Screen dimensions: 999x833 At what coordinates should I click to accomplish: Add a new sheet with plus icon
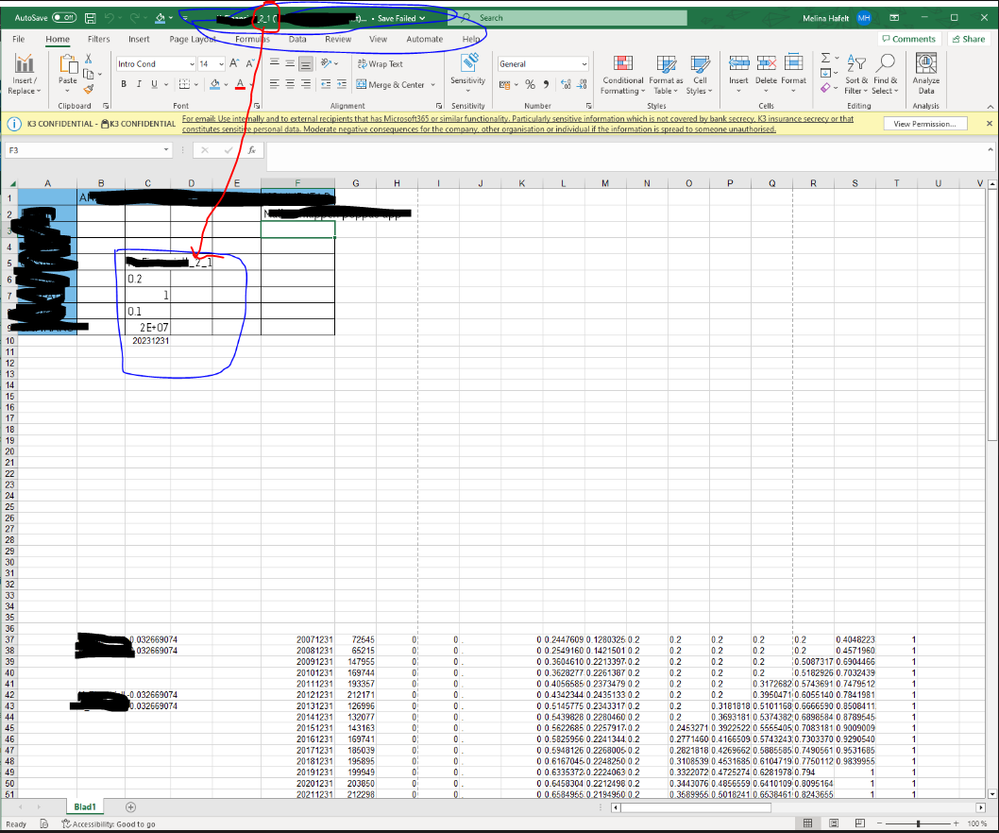click(x=131, y=808)
